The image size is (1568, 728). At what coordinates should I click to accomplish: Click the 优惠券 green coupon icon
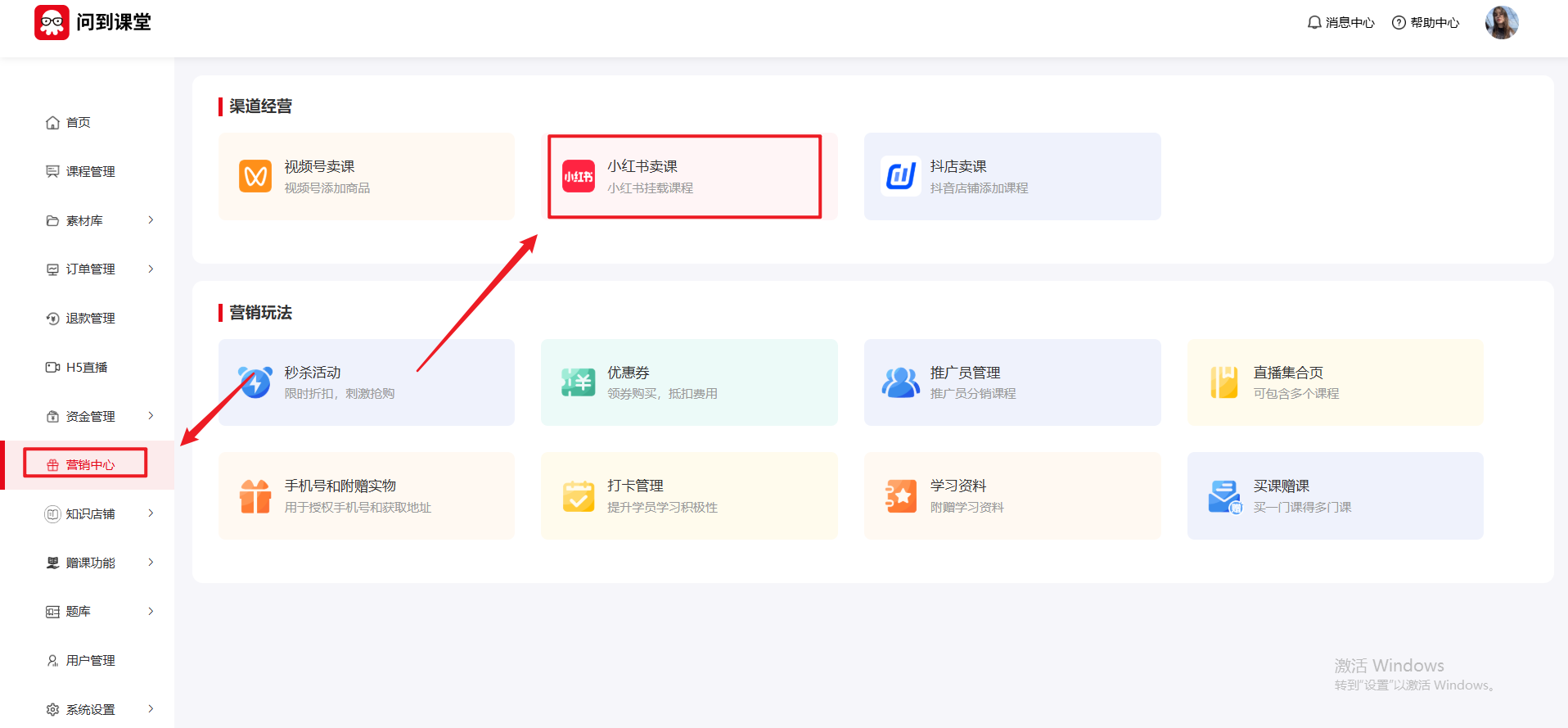[579, 382]
